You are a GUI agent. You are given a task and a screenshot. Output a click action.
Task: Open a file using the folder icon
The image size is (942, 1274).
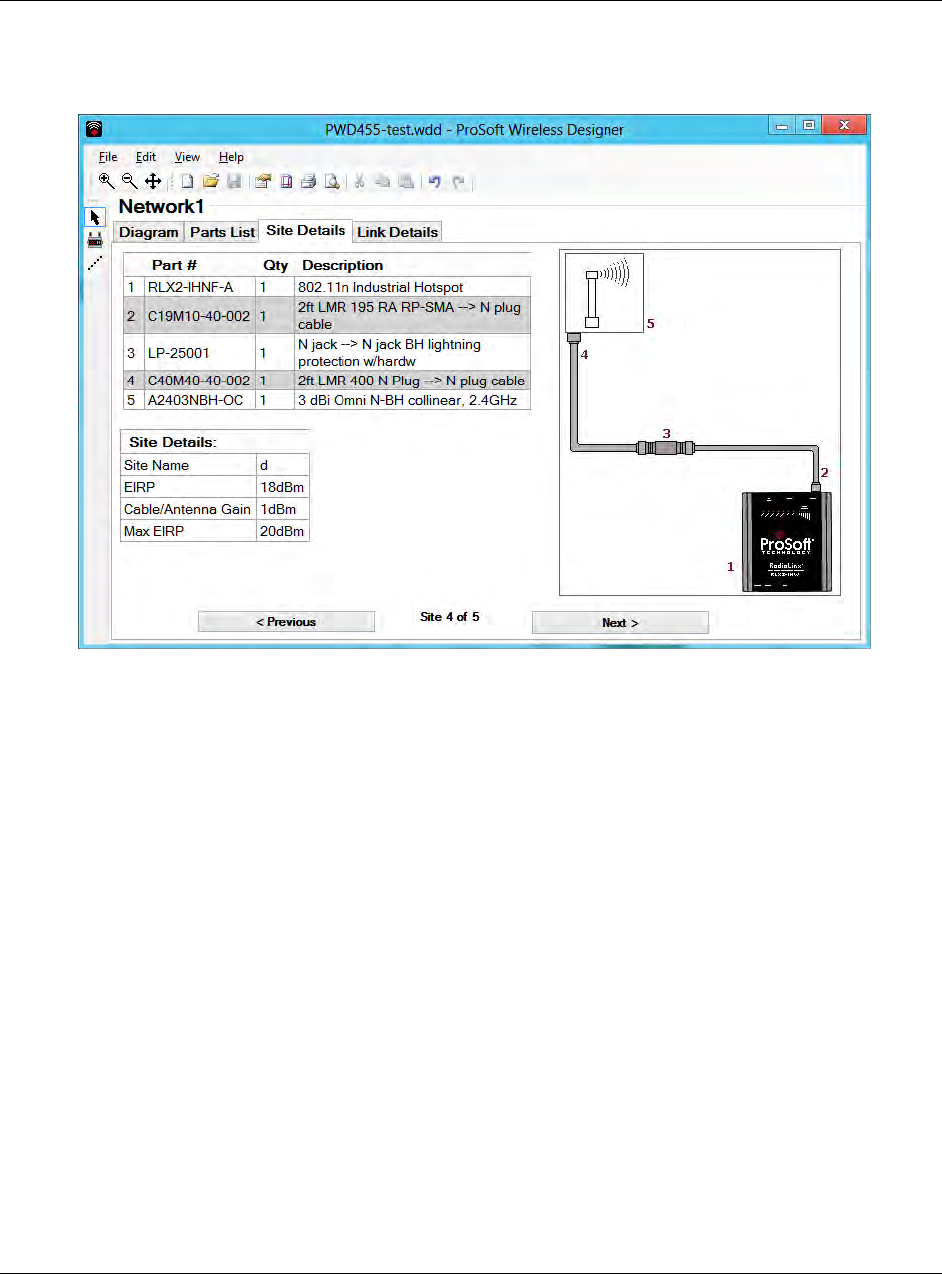[x=210, y=181]
